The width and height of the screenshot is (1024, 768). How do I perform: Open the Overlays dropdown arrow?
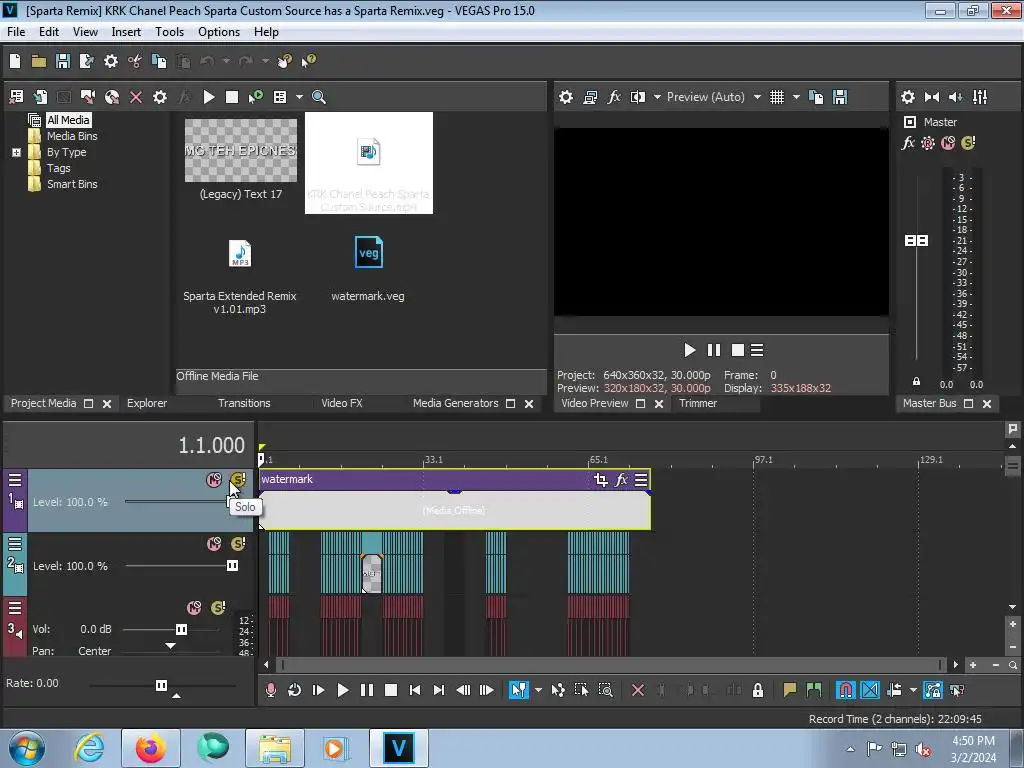click(796, 97)
